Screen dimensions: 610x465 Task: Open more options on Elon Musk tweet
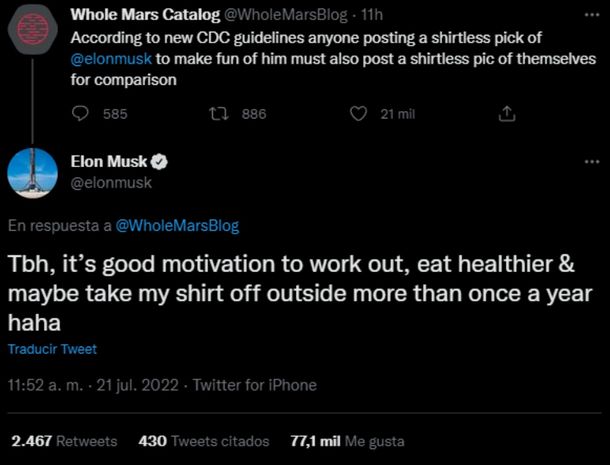[x=591, y=161]
